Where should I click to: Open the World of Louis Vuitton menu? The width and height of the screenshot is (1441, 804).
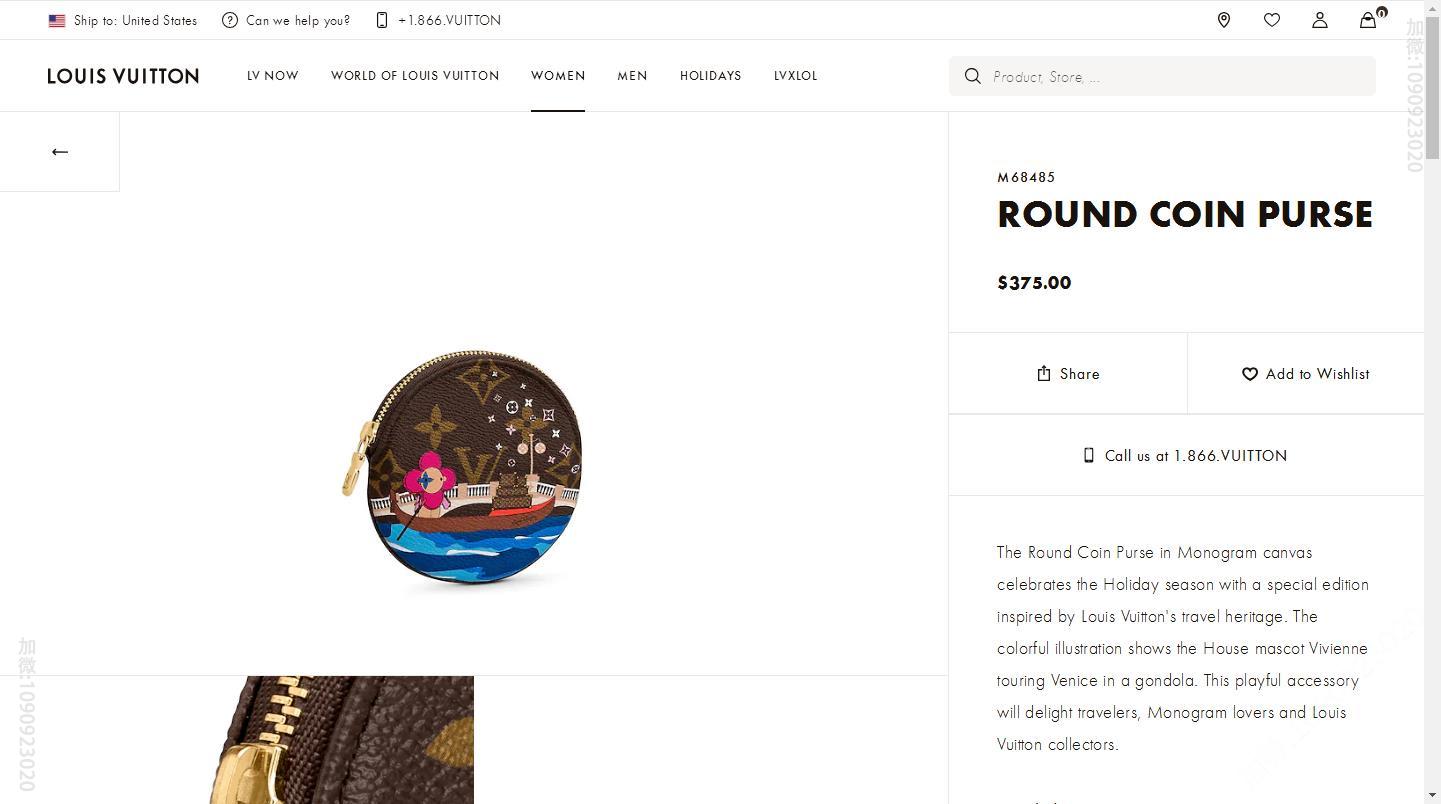tap(415, 76)
